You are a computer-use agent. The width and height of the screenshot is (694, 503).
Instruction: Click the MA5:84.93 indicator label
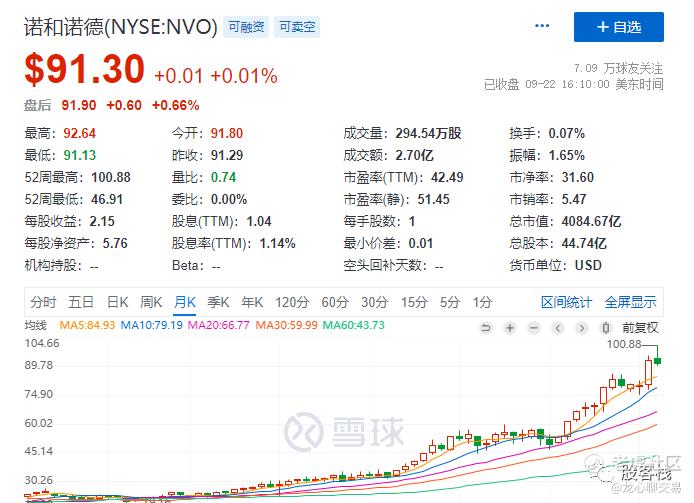pos(87,325)
